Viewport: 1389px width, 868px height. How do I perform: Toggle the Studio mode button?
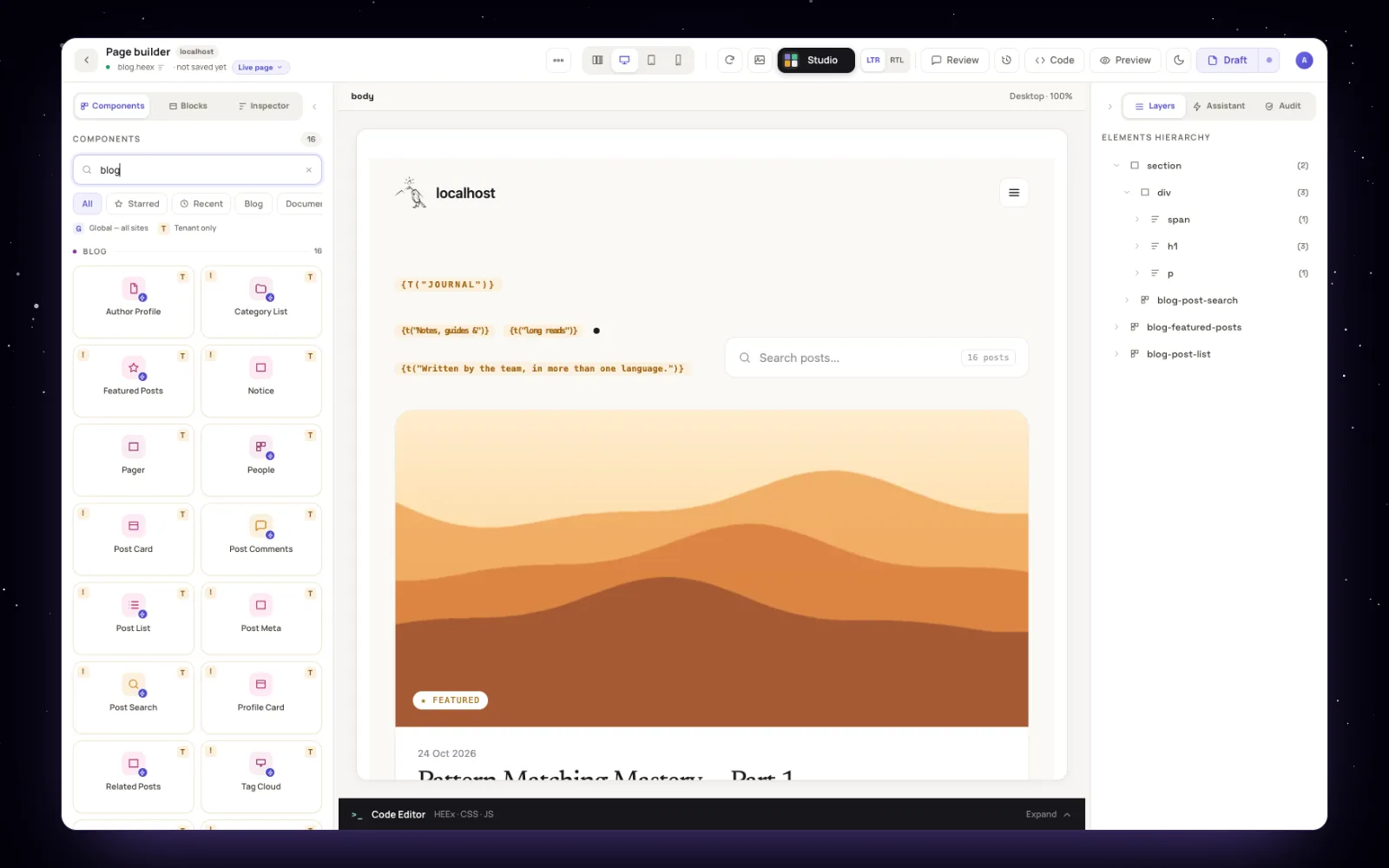coord(816,60)
